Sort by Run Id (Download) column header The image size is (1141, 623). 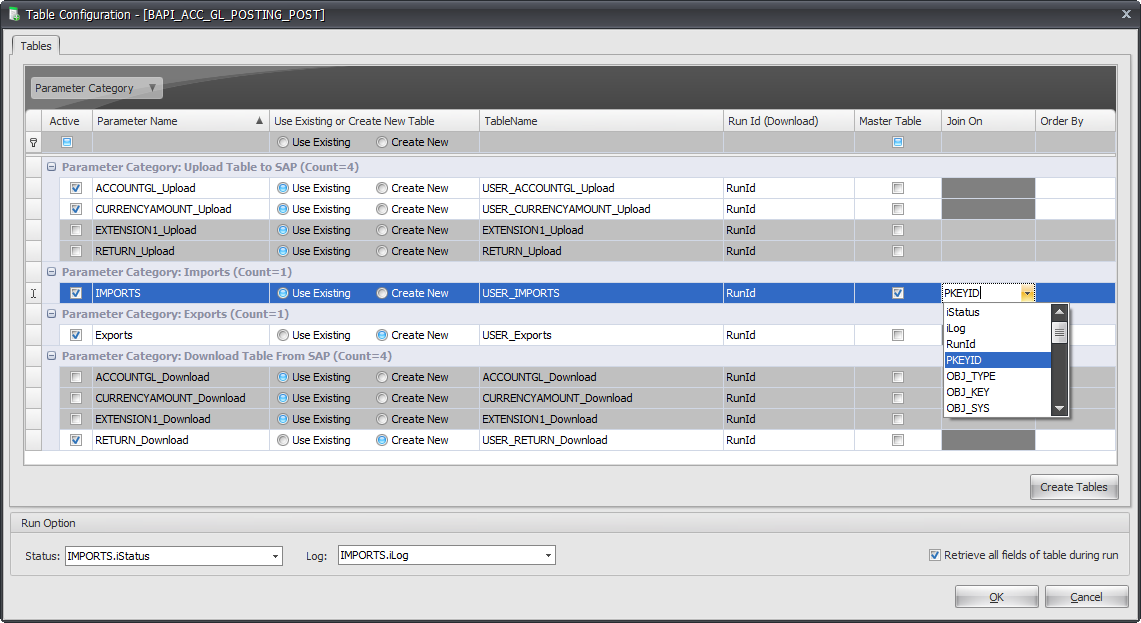pyautogui.click(x=788, y=121)
